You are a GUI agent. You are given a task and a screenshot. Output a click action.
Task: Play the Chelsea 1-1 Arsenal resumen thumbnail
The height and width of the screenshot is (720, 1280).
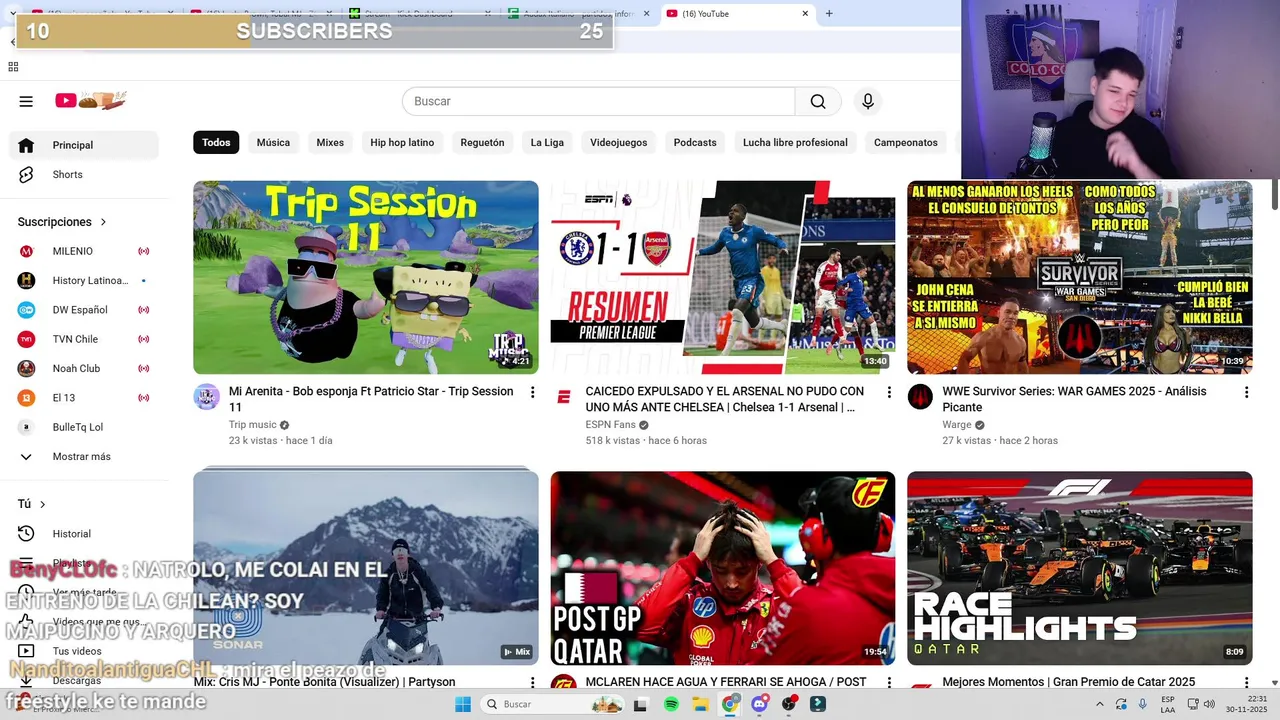pyautogui.click(x=723, y=277)
